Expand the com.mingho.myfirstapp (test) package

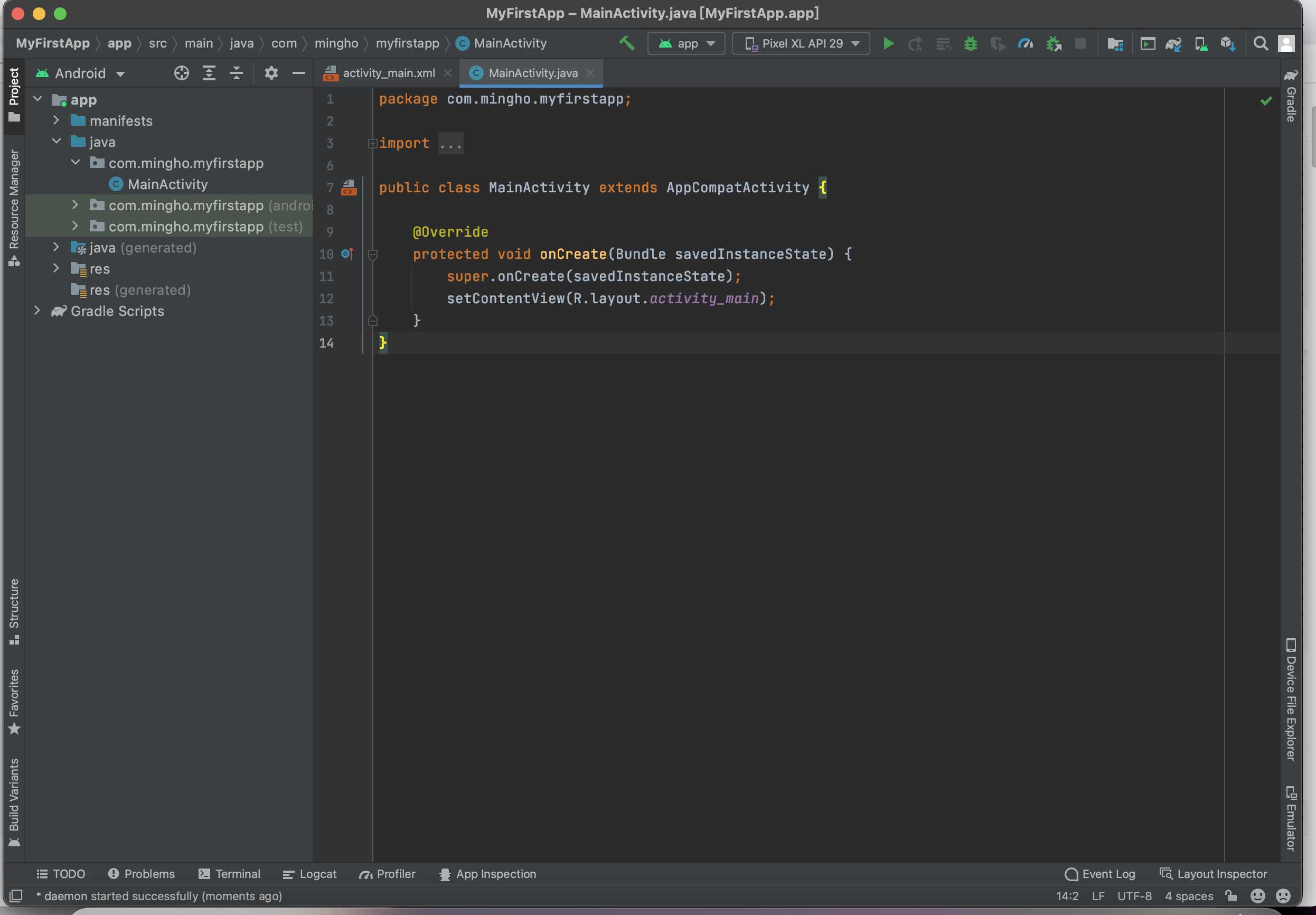75,226
